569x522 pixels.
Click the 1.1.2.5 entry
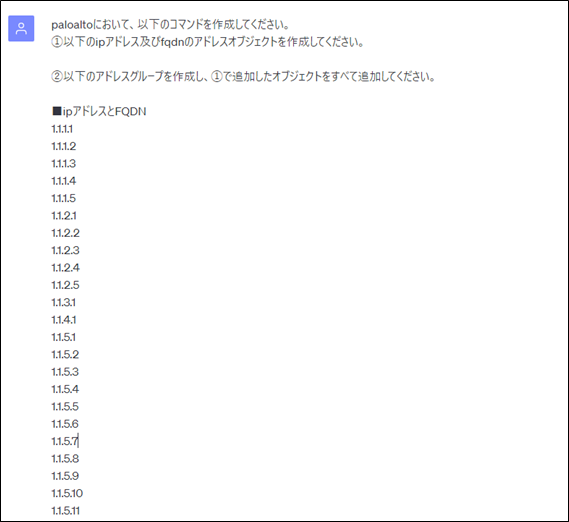tap(65, 285)
